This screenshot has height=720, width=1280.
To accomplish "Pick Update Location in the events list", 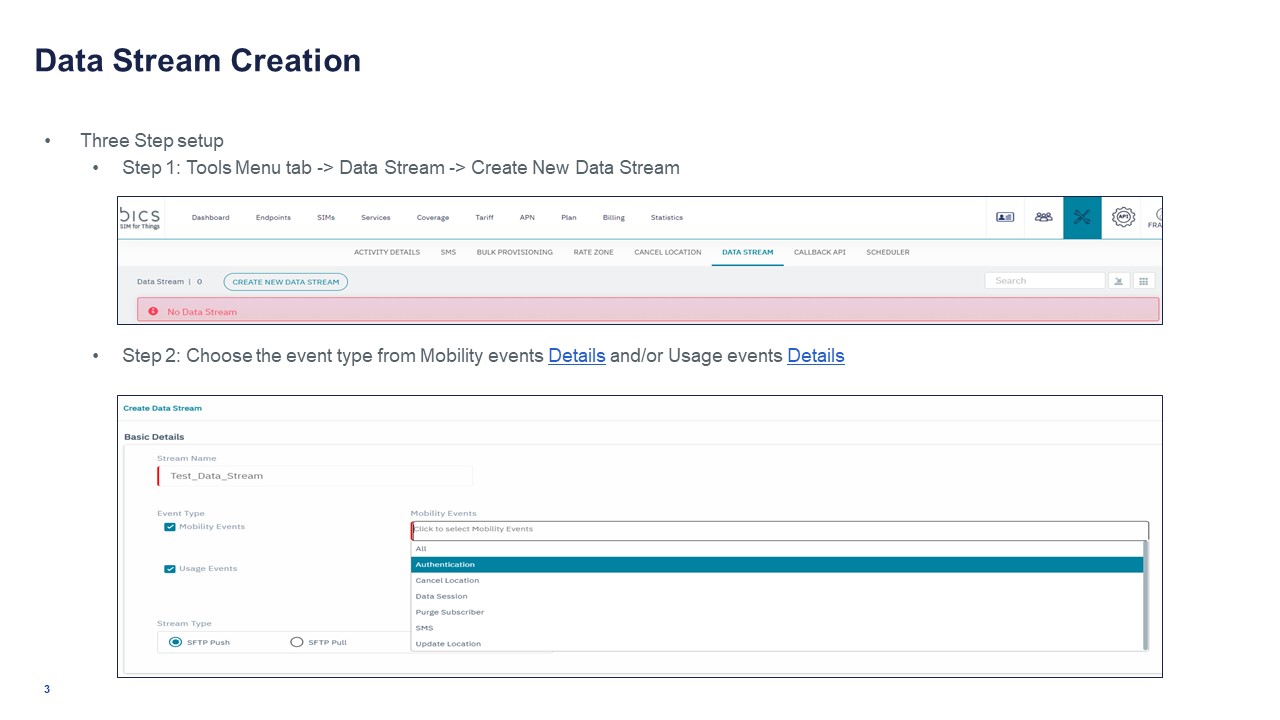I will click(x=448, y=644).
